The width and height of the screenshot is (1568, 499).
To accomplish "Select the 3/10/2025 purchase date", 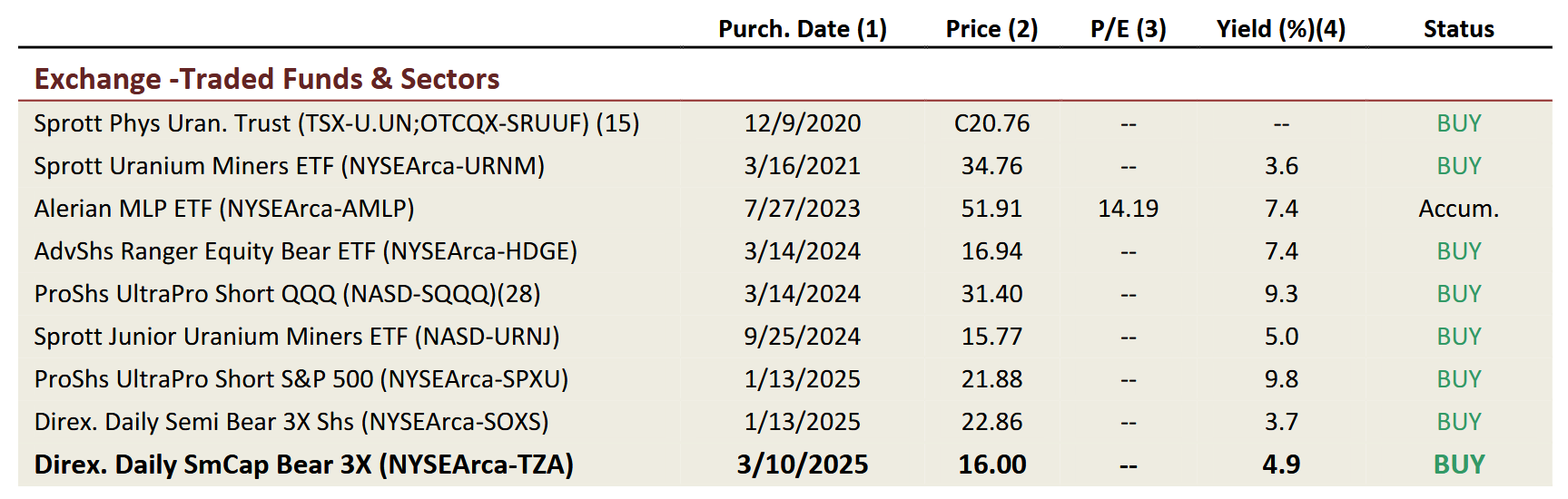I will pos(802,465).
